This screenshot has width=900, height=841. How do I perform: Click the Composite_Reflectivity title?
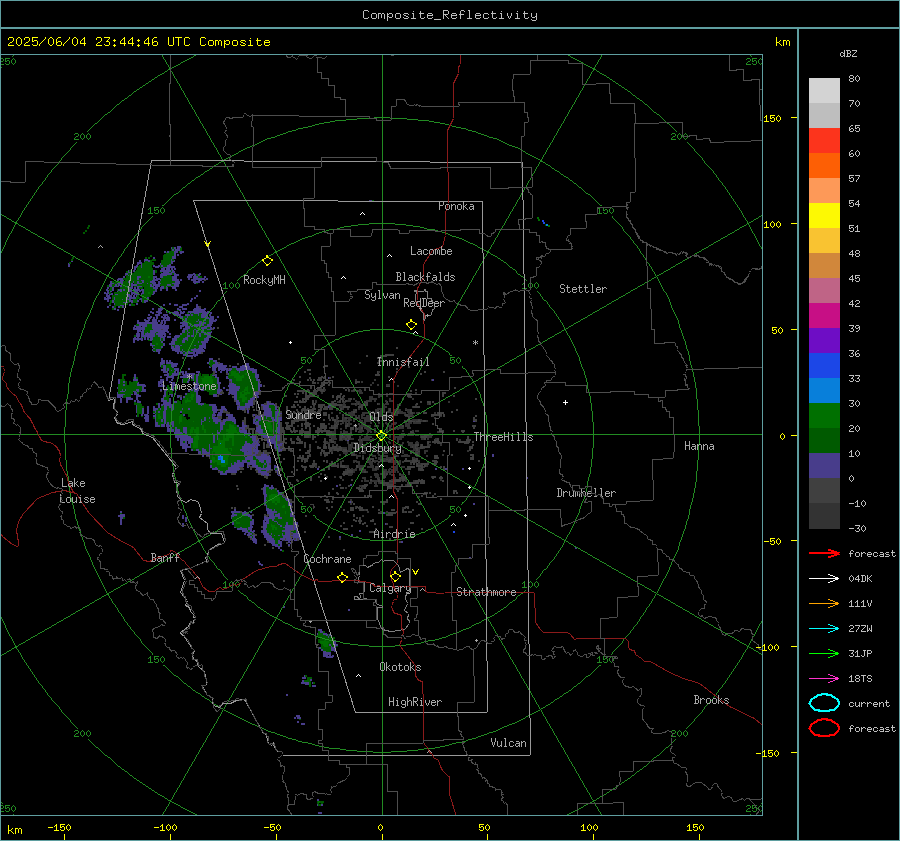pos(449,15)
